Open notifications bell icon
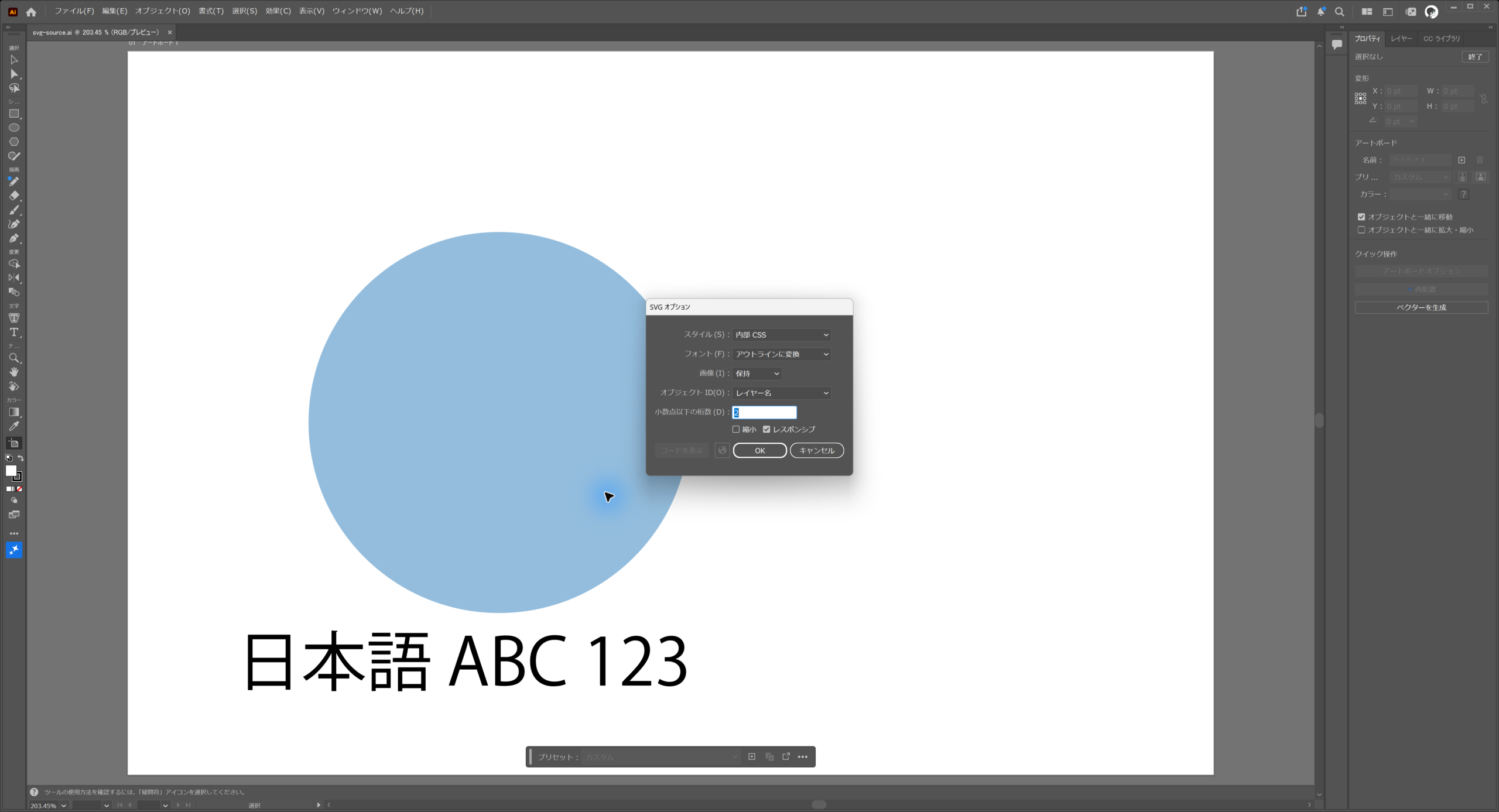The image size is (1499, 812). point(1321,11)
